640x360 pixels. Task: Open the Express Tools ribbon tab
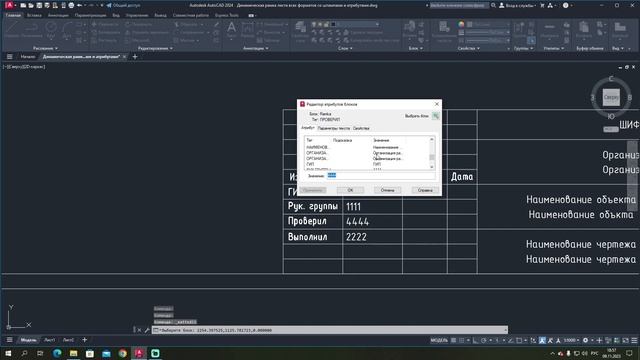tap(227, 15)
